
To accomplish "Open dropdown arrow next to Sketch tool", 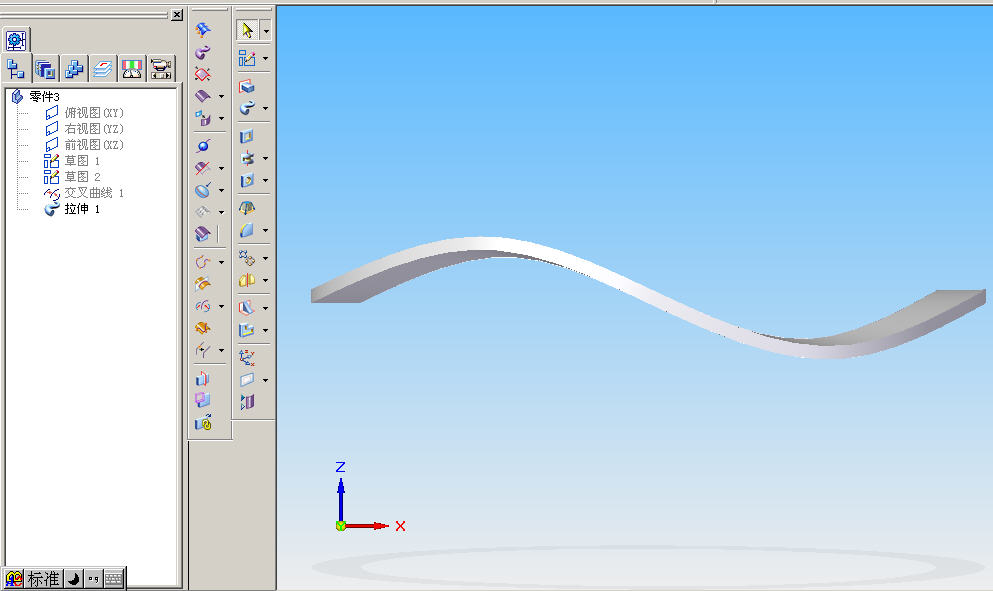I will coord(265,58).
